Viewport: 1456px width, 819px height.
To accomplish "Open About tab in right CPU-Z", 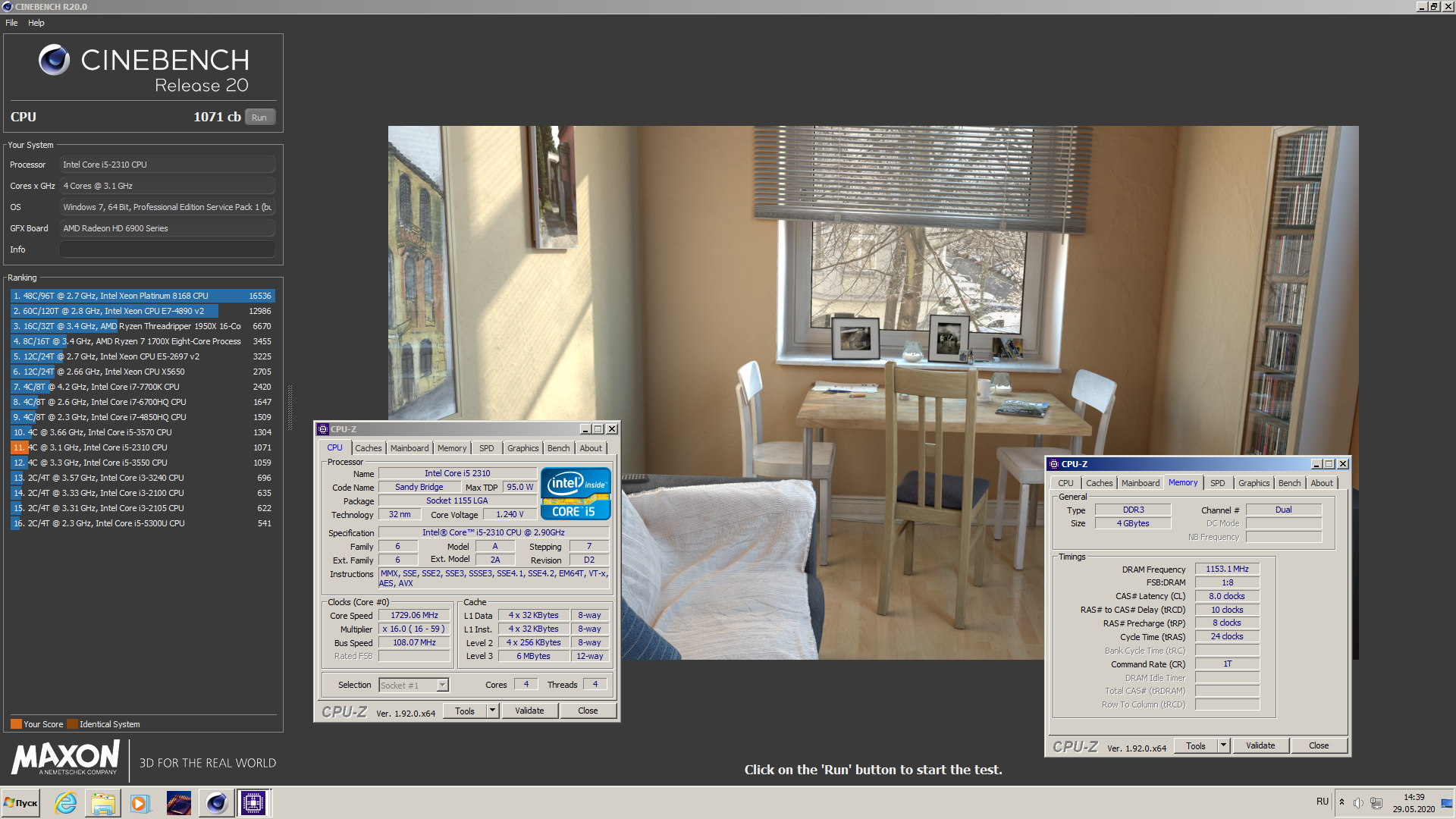I will pos(1322,483).
